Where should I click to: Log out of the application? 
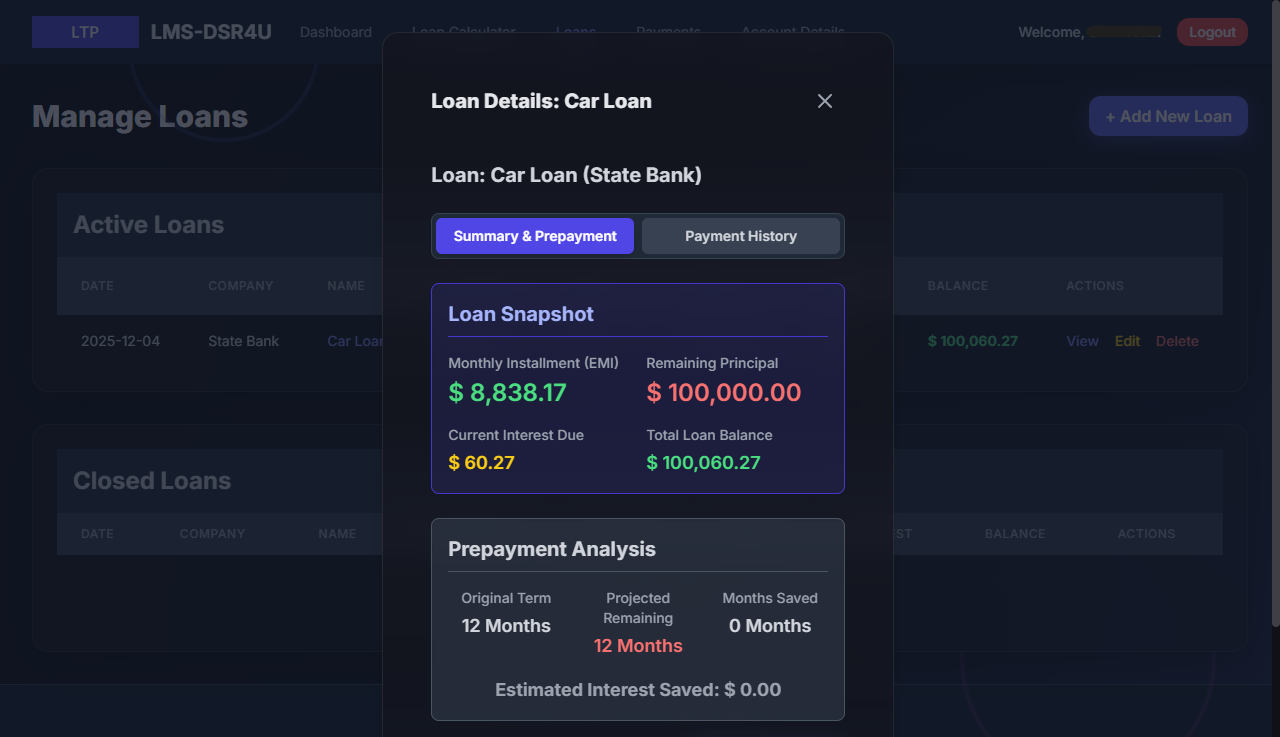(x=1212, y=31)
